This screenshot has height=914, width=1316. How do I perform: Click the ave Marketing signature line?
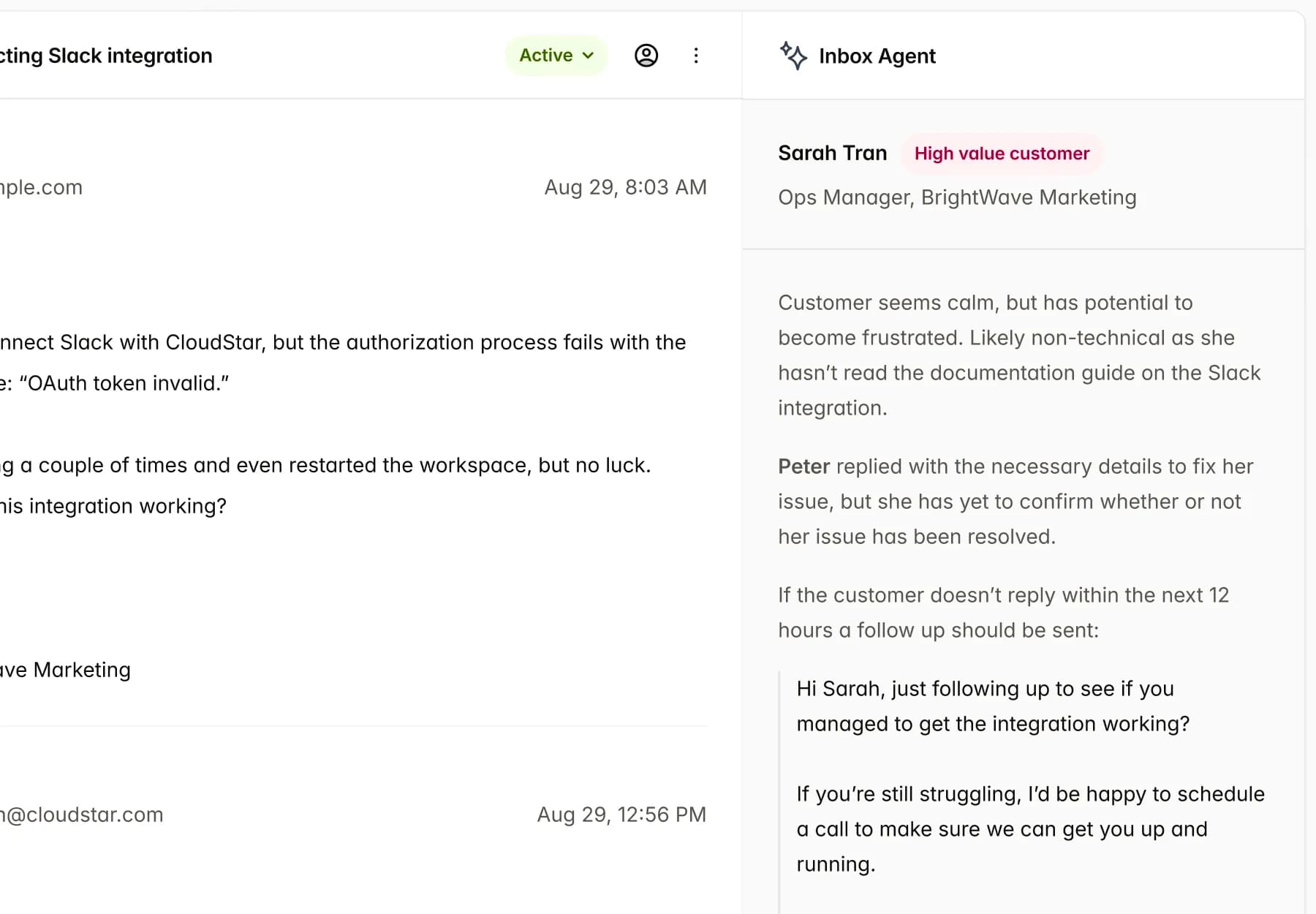(66, 670)
